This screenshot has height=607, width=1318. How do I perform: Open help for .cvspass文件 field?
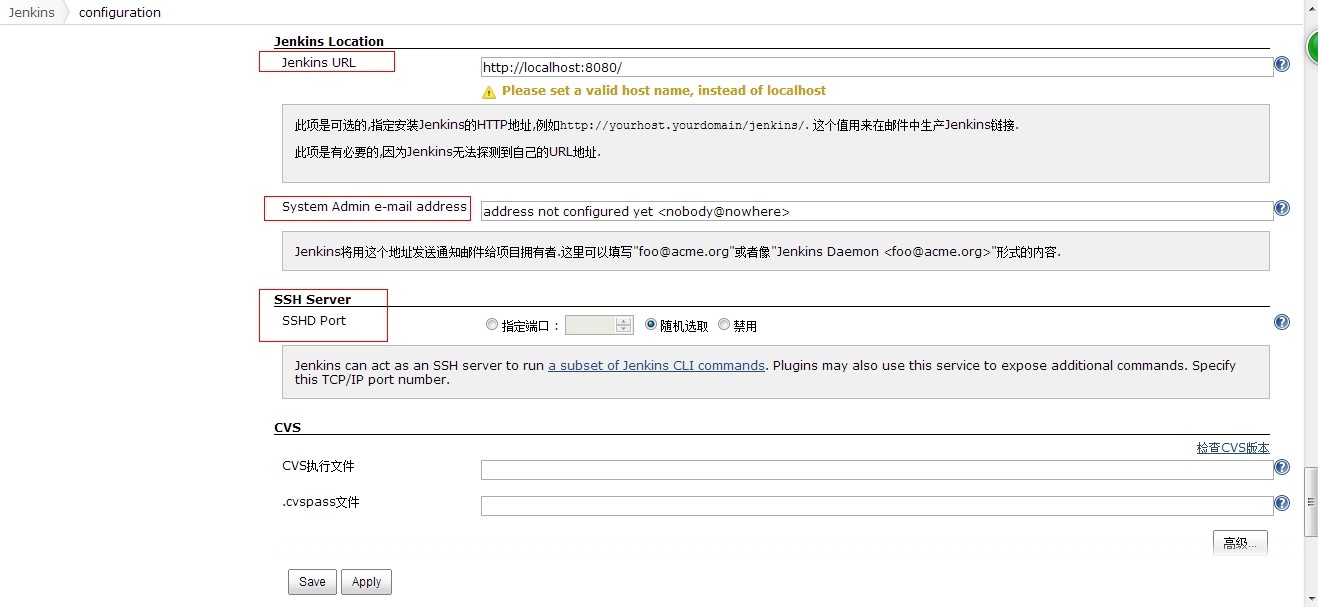[1282, 503]
